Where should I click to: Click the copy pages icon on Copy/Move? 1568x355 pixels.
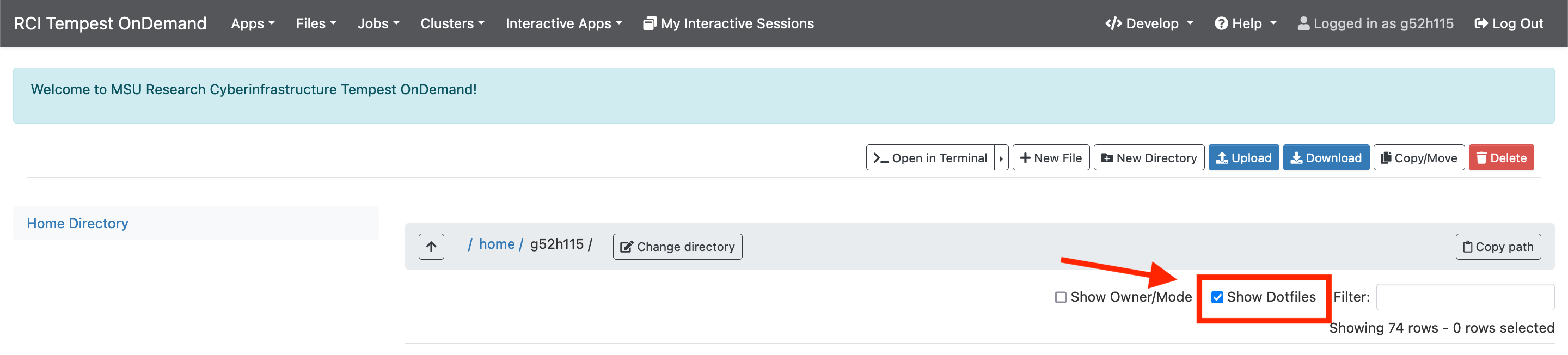pyautogui.click(x=1386, y=158)
